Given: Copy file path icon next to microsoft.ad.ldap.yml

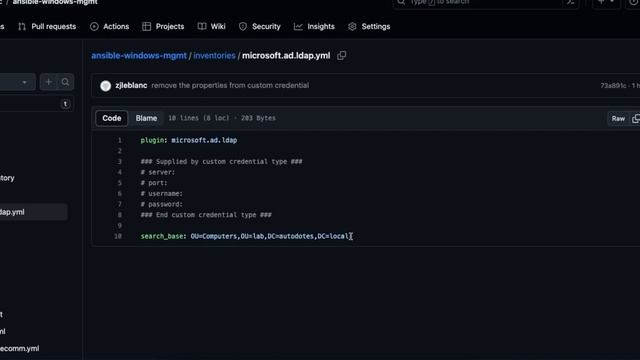Looking at the screenshot, I should tap(342, 56).
